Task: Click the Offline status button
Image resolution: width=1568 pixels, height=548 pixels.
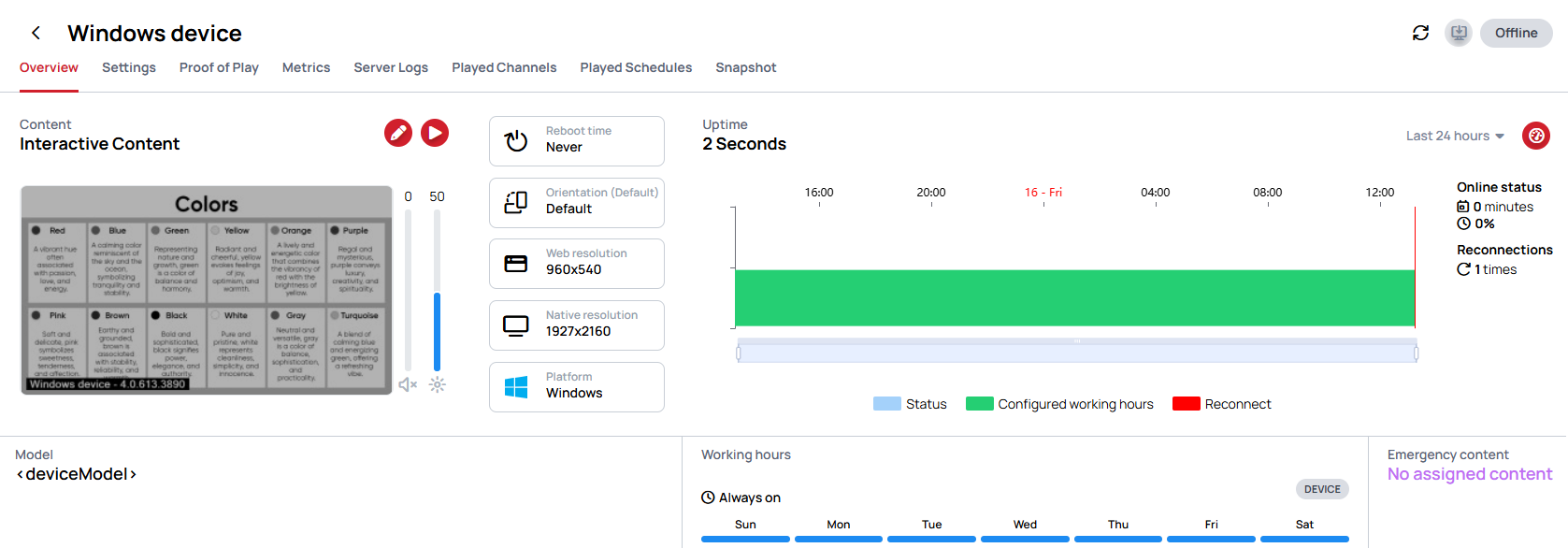Action: tap(1516, 34)
